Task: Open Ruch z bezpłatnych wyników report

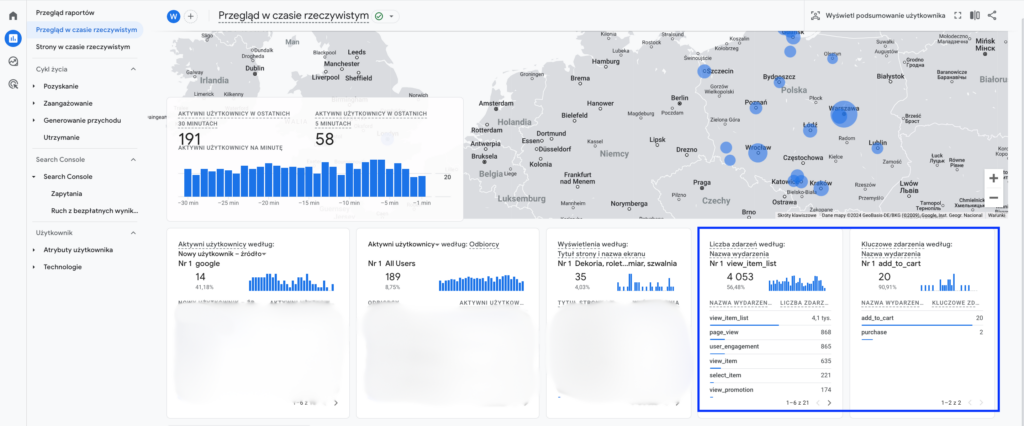Action: 95,210
